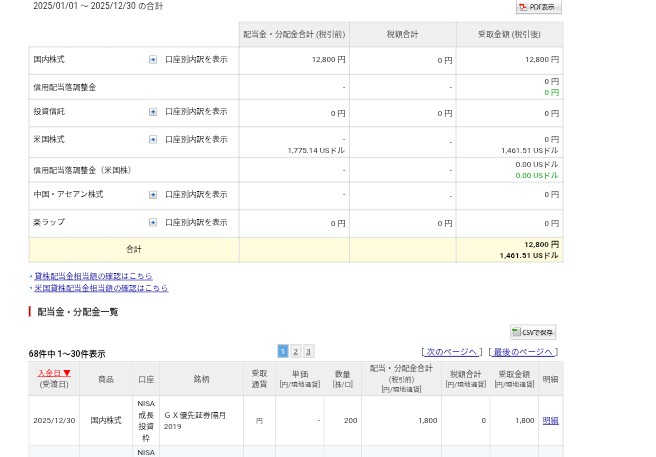The width and height of the screenshot is (656, 457).
Task: Select bold 12,800 円 in 合計 row
Action: tap(541, 244)
